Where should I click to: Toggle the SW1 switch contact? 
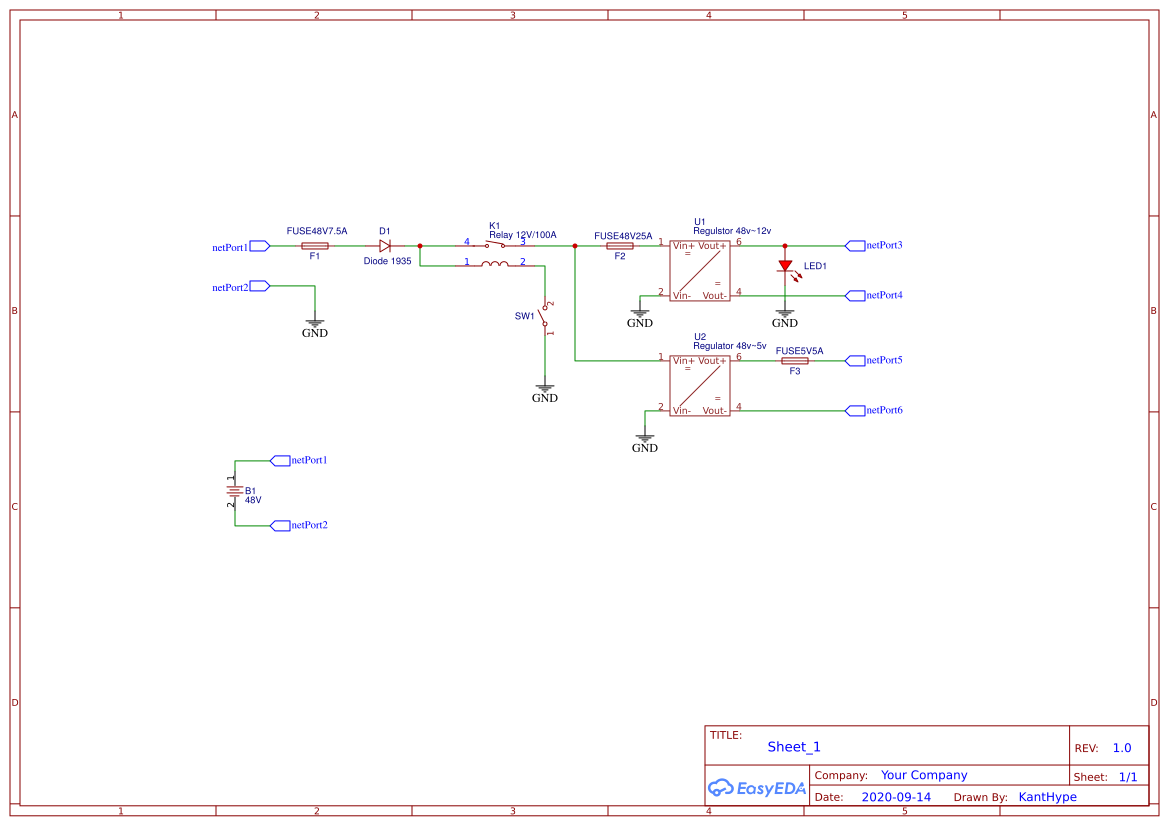tap(545, 315)
